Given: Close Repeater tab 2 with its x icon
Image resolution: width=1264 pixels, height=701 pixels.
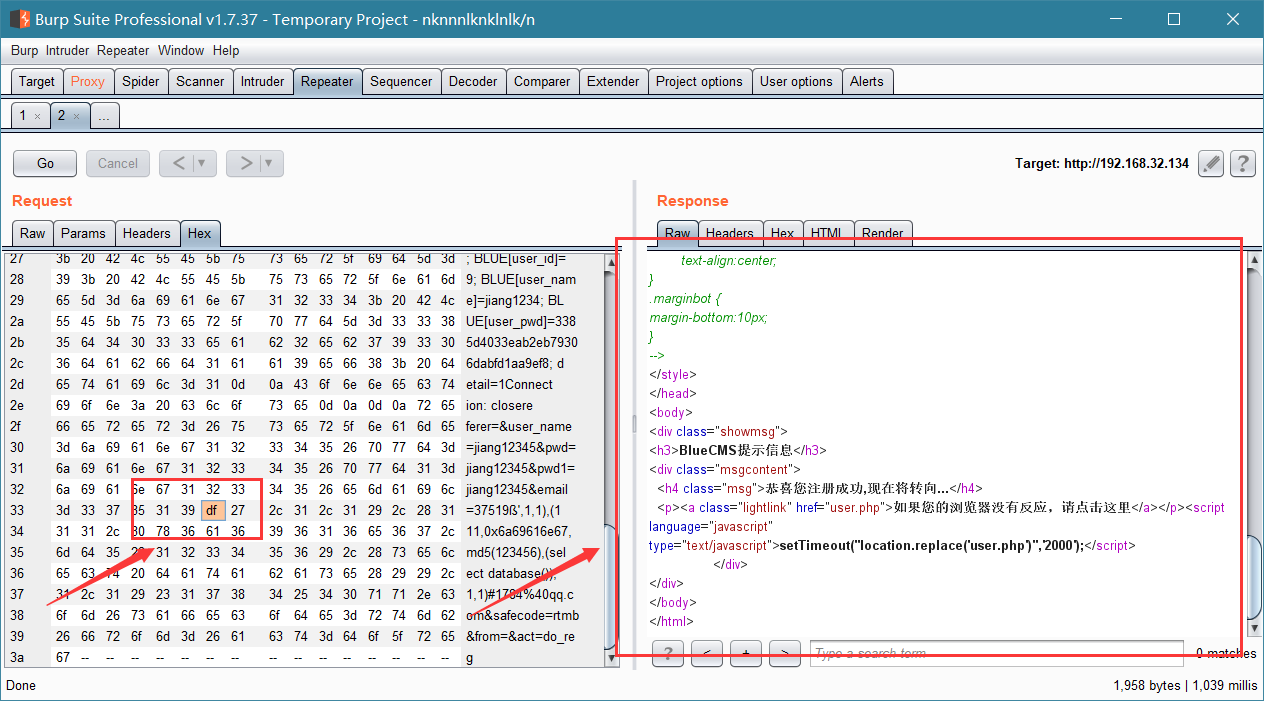Looking at the screenshot, I should click(76, 117).
